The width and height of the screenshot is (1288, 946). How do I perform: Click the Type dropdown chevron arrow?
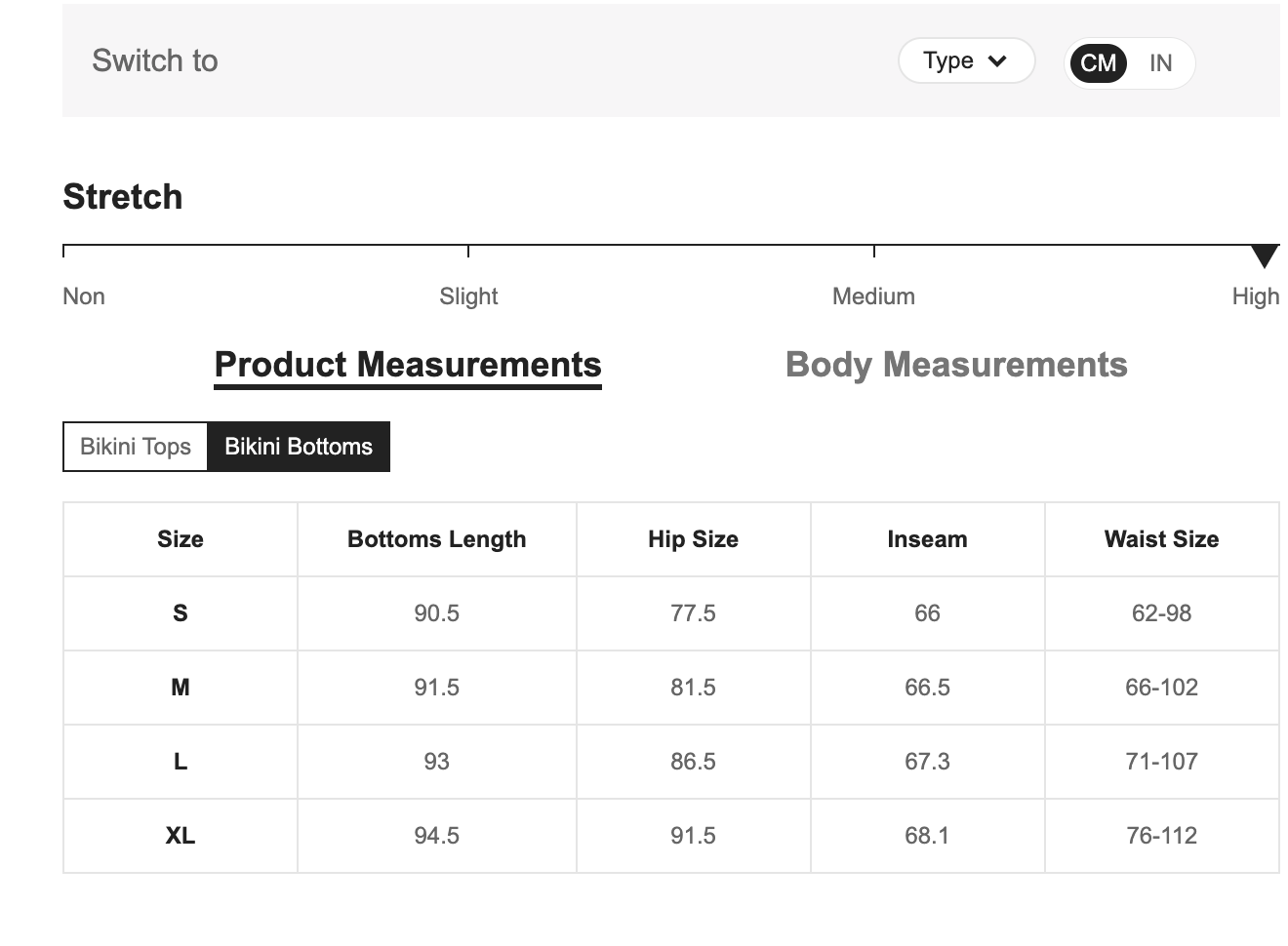pos(997,61)
